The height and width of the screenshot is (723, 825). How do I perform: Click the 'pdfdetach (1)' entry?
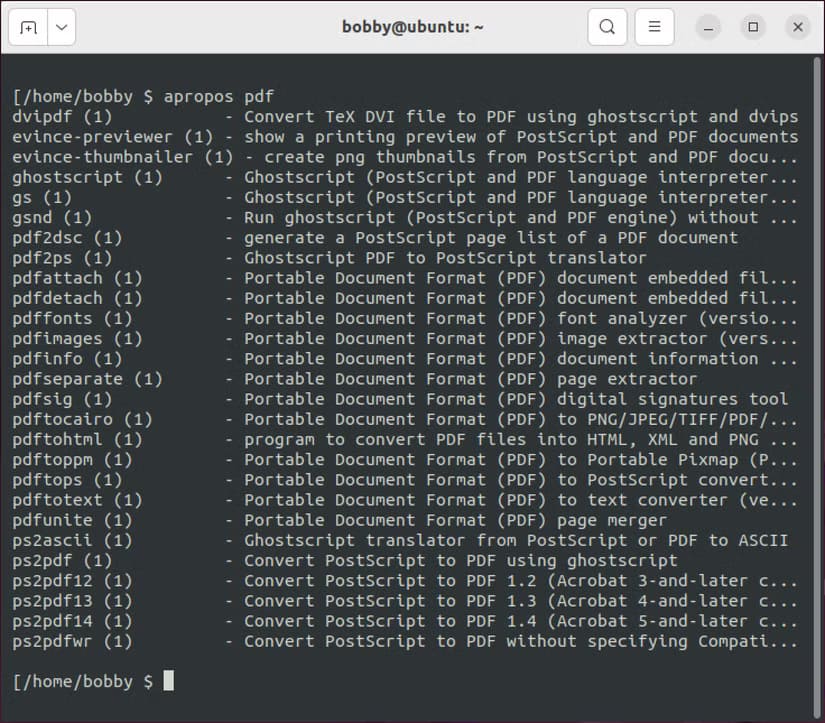tap(77, 298)
